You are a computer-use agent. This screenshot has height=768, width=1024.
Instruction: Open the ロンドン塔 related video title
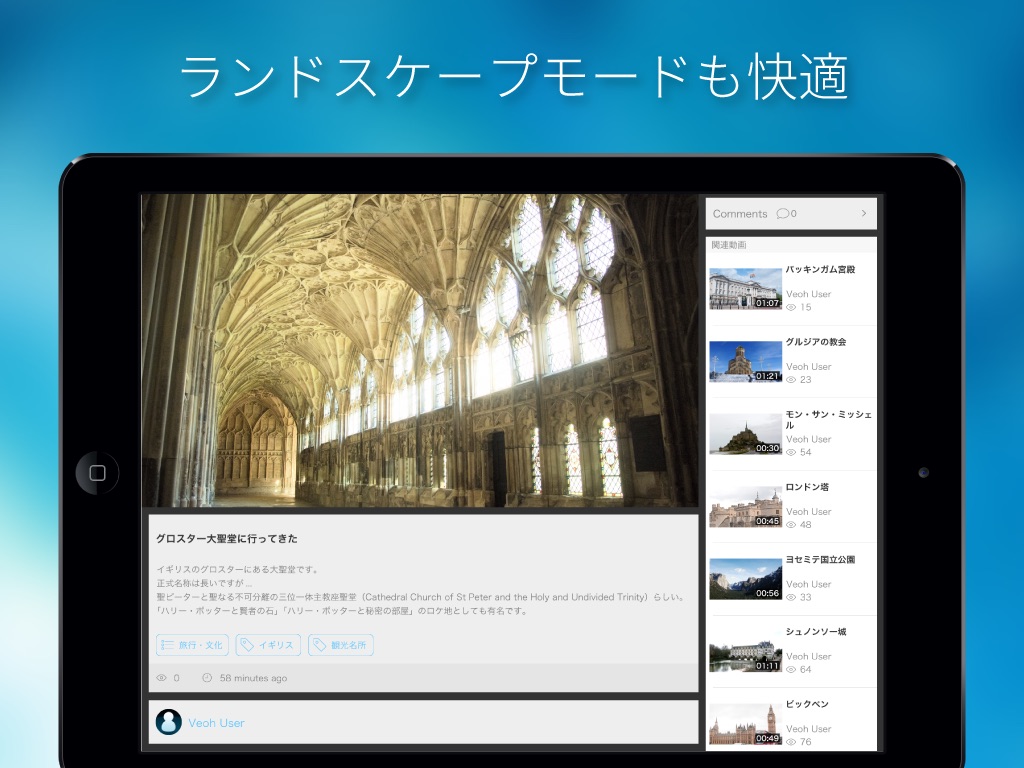pos(807,487)
